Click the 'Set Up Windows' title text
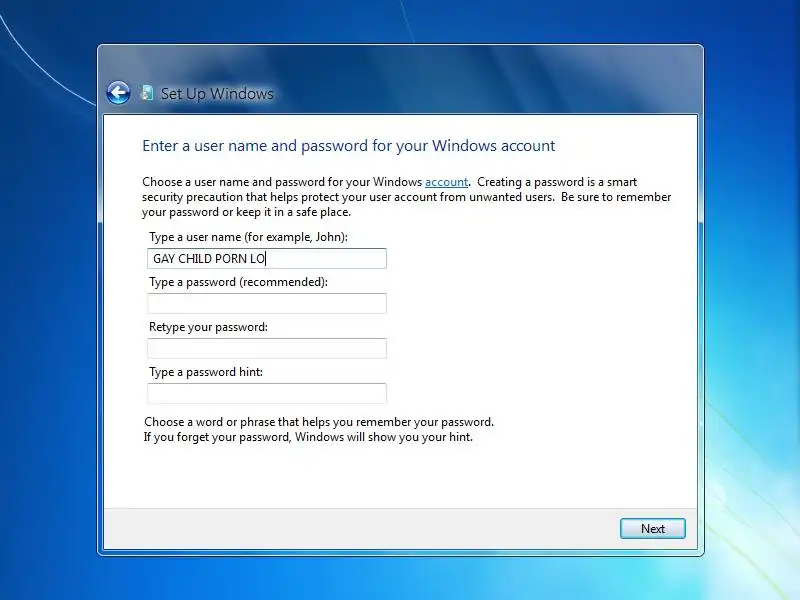Image resolution: width=800 pixels, height=600 pixels. click(217, 94)
